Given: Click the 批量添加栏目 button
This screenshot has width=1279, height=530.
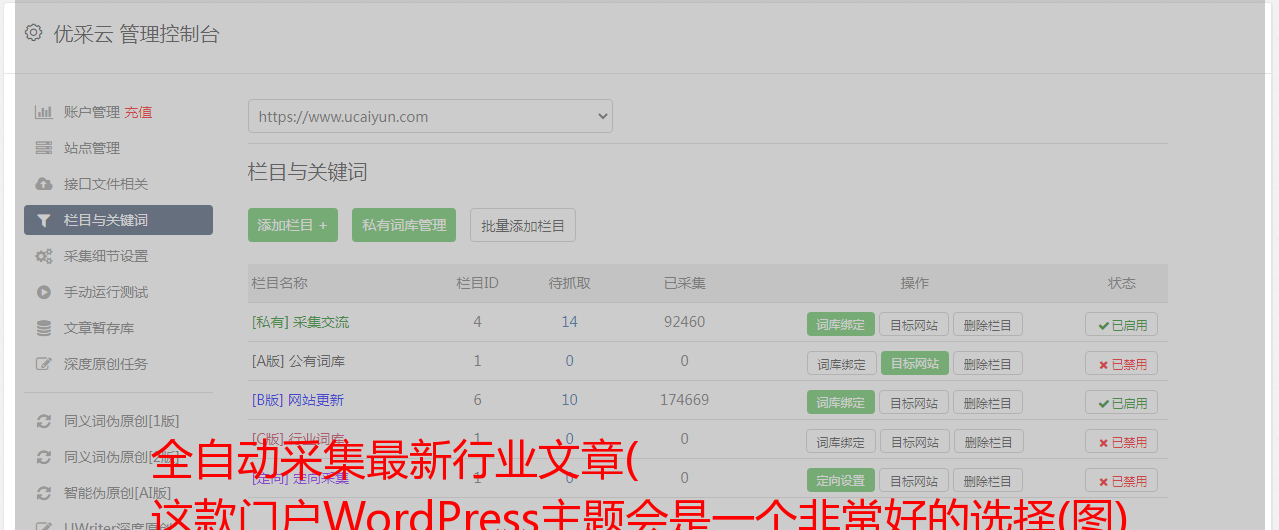Looking at the screenshot, I should (523, 225).
